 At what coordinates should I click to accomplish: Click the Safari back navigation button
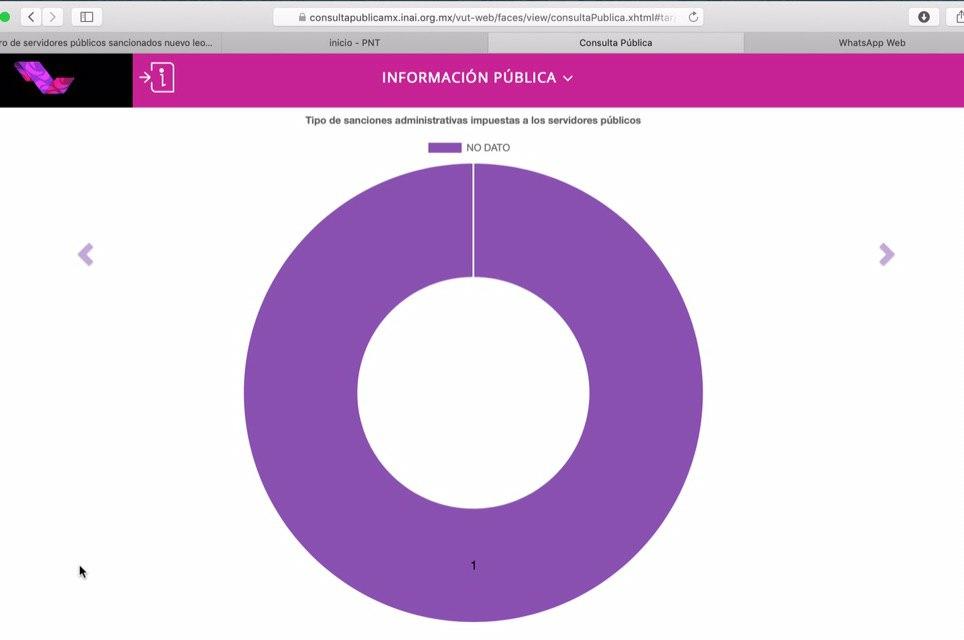pos(31,17)
